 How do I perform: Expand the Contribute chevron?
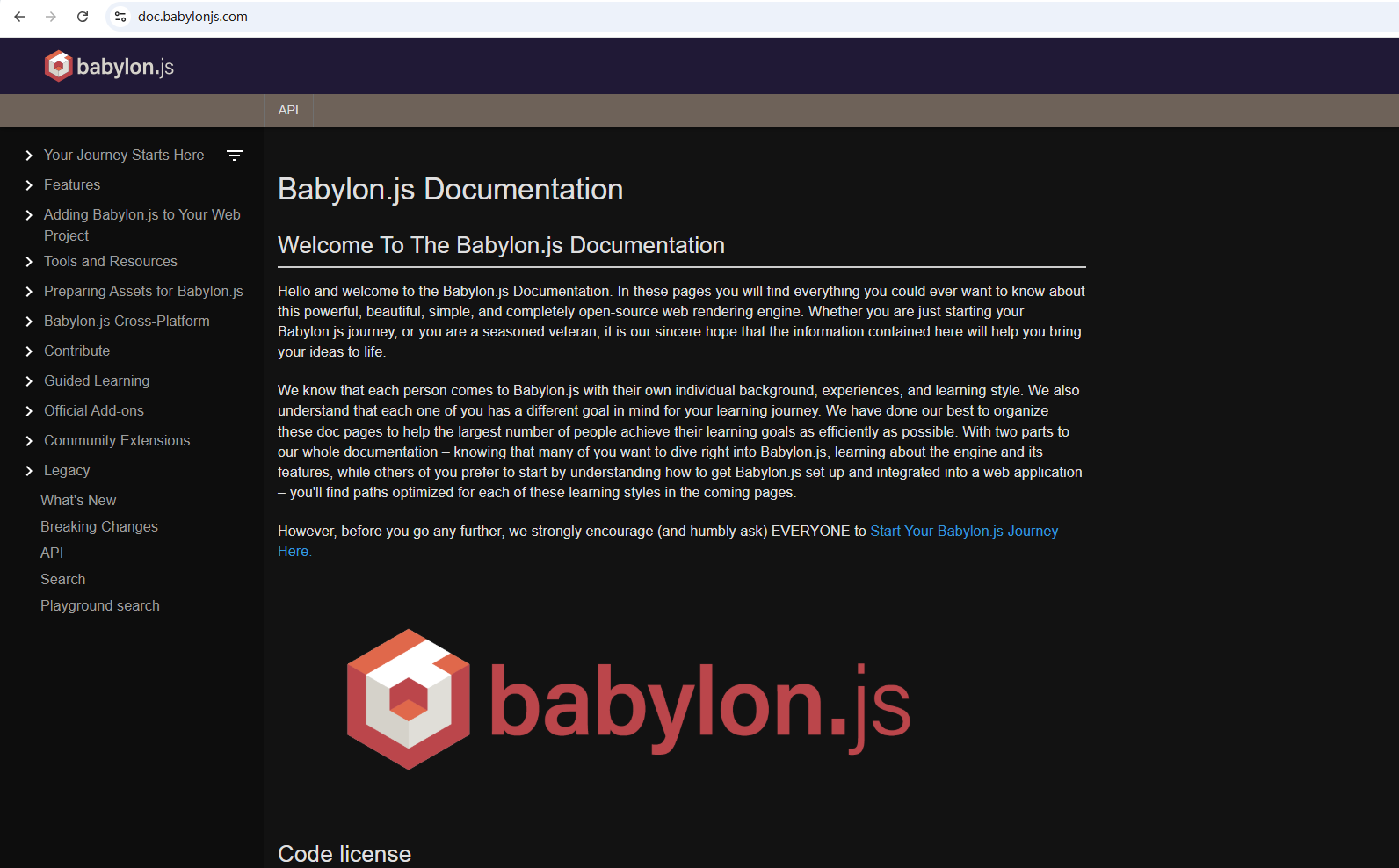(29, 351)
